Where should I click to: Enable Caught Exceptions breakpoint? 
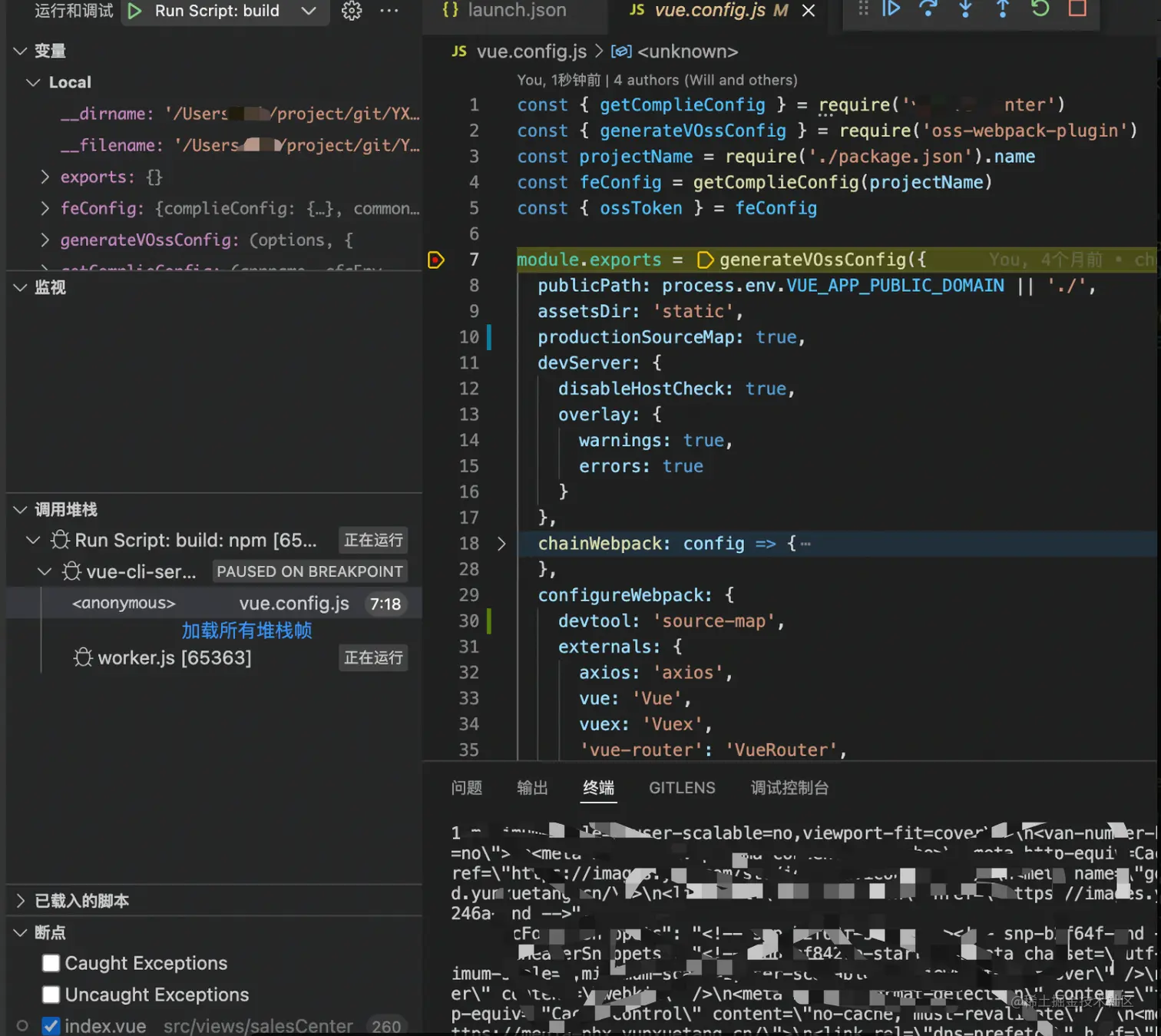click(x=51, y=963)
